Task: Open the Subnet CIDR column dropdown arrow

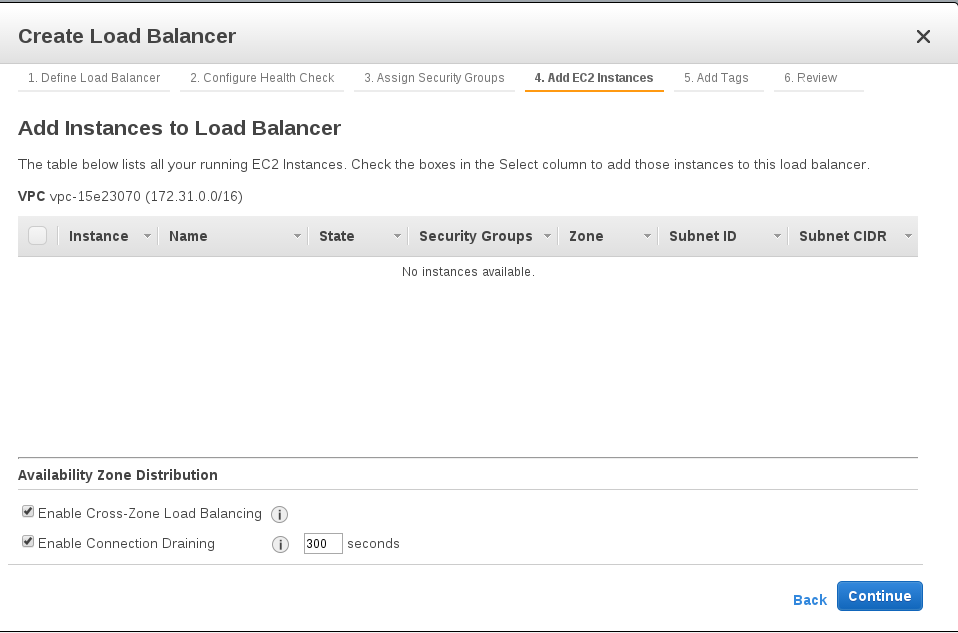Action: (x=907, y=237)
